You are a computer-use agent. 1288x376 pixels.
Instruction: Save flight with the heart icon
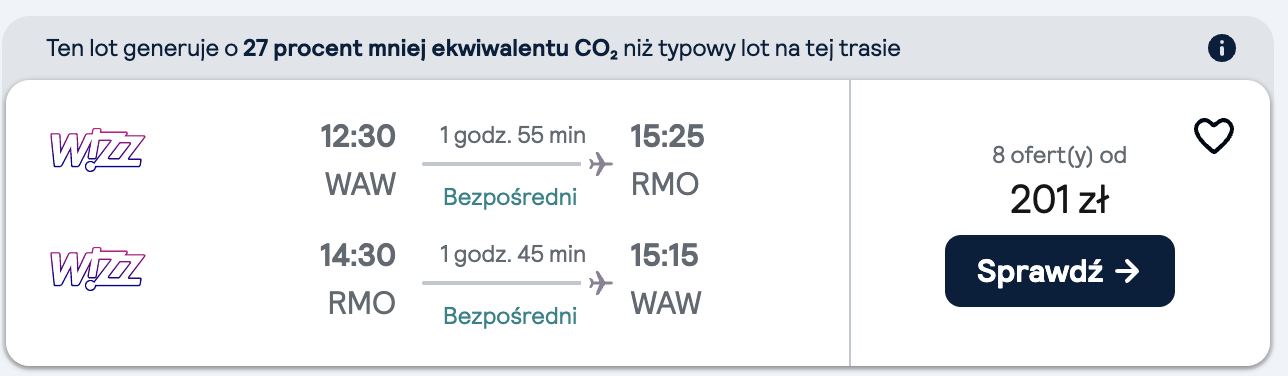click(x=1215, y=135)
